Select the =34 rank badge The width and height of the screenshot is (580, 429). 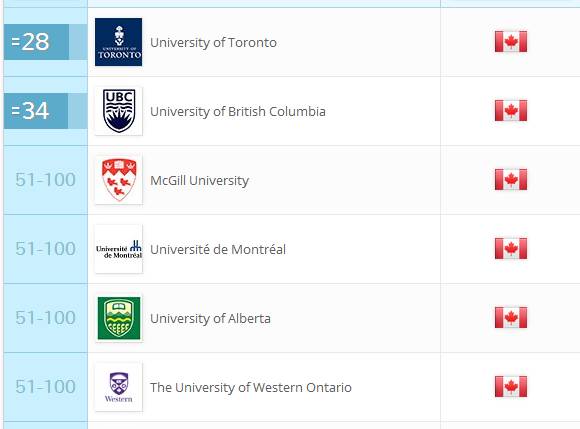(x=36, y=111)
